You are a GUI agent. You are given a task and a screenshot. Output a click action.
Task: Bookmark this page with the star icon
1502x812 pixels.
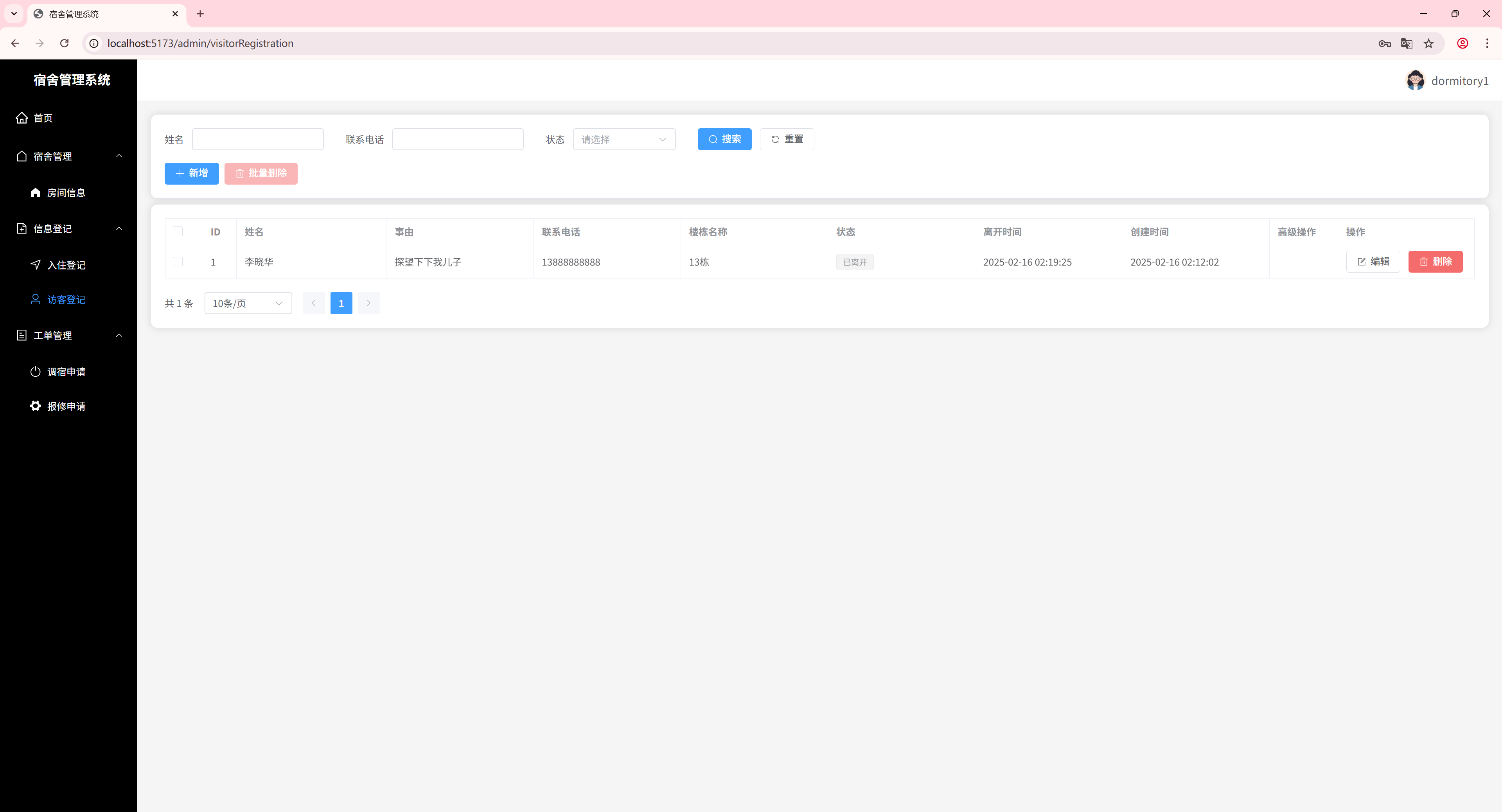[1428, 43]
